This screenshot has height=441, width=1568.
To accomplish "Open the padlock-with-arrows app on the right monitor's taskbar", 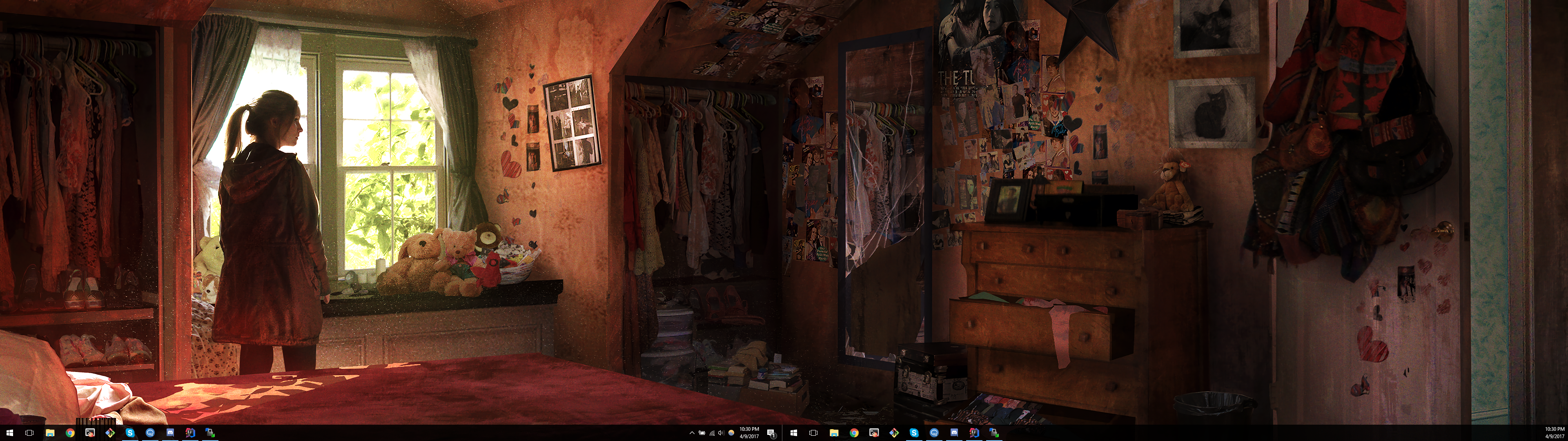I will (995, 433).
